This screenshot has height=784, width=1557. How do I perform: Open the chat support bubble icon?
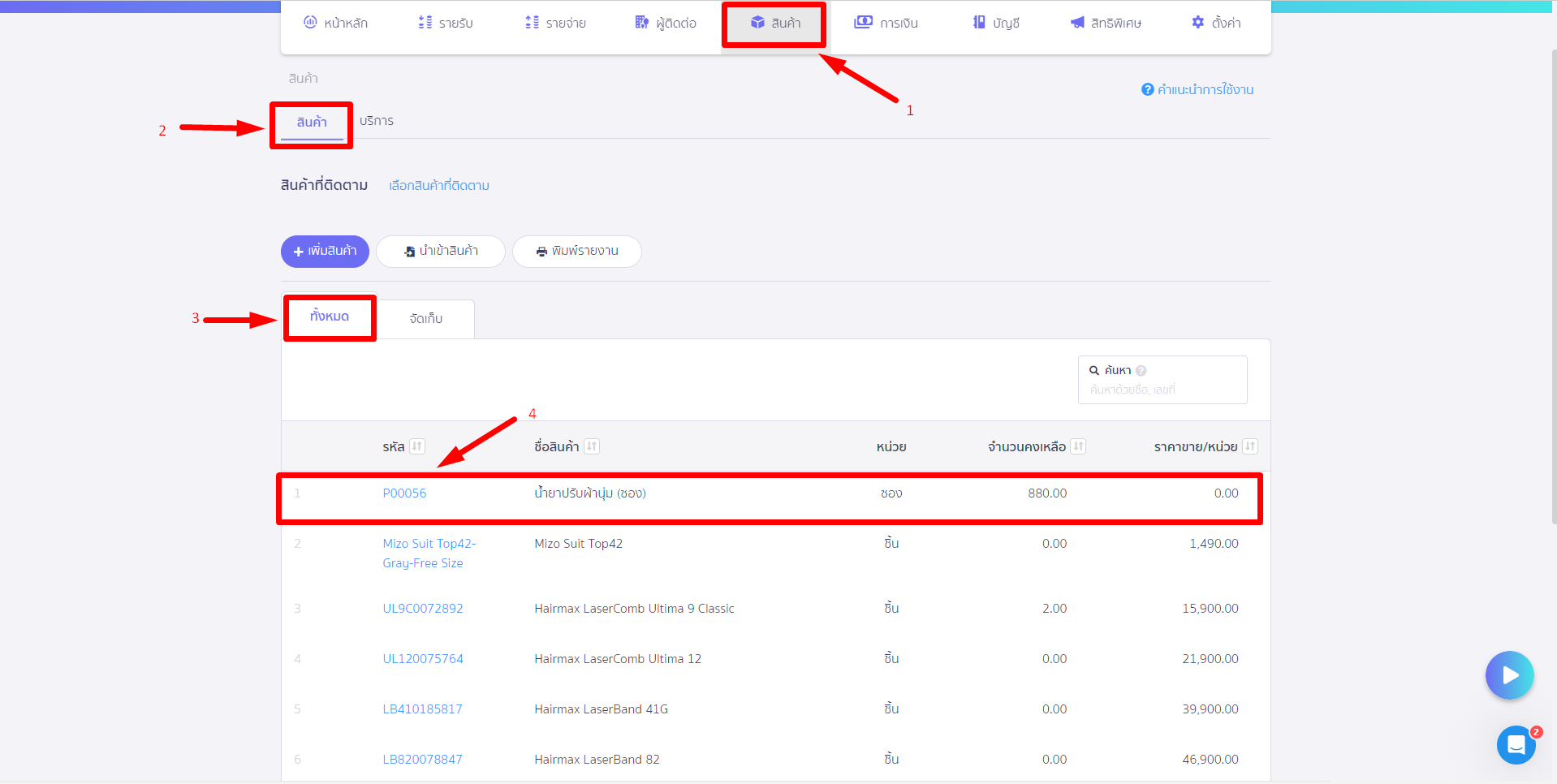[1516, 745]
